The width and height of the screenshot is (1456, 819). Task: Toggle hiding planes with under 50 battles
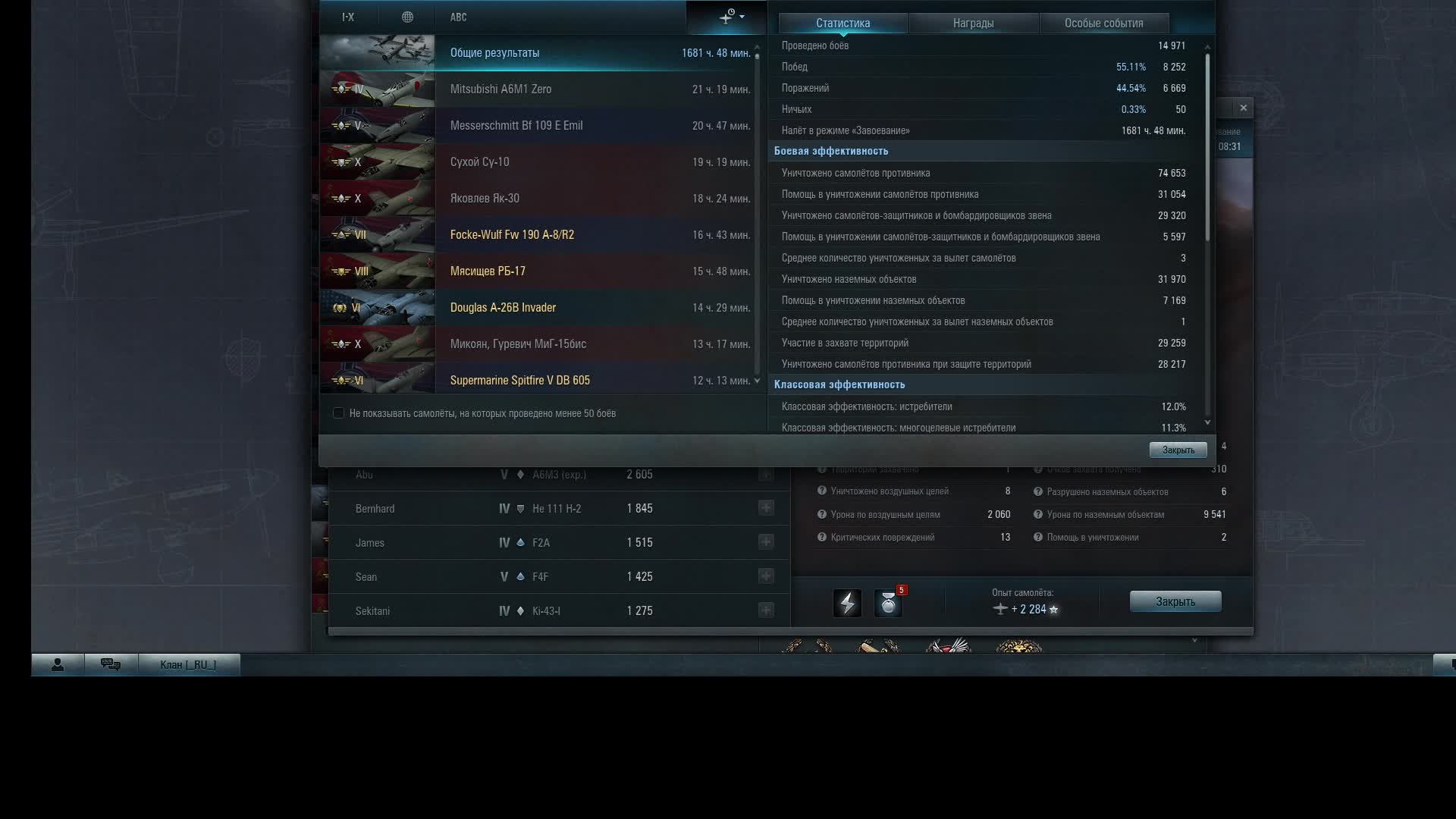(338, 413)
